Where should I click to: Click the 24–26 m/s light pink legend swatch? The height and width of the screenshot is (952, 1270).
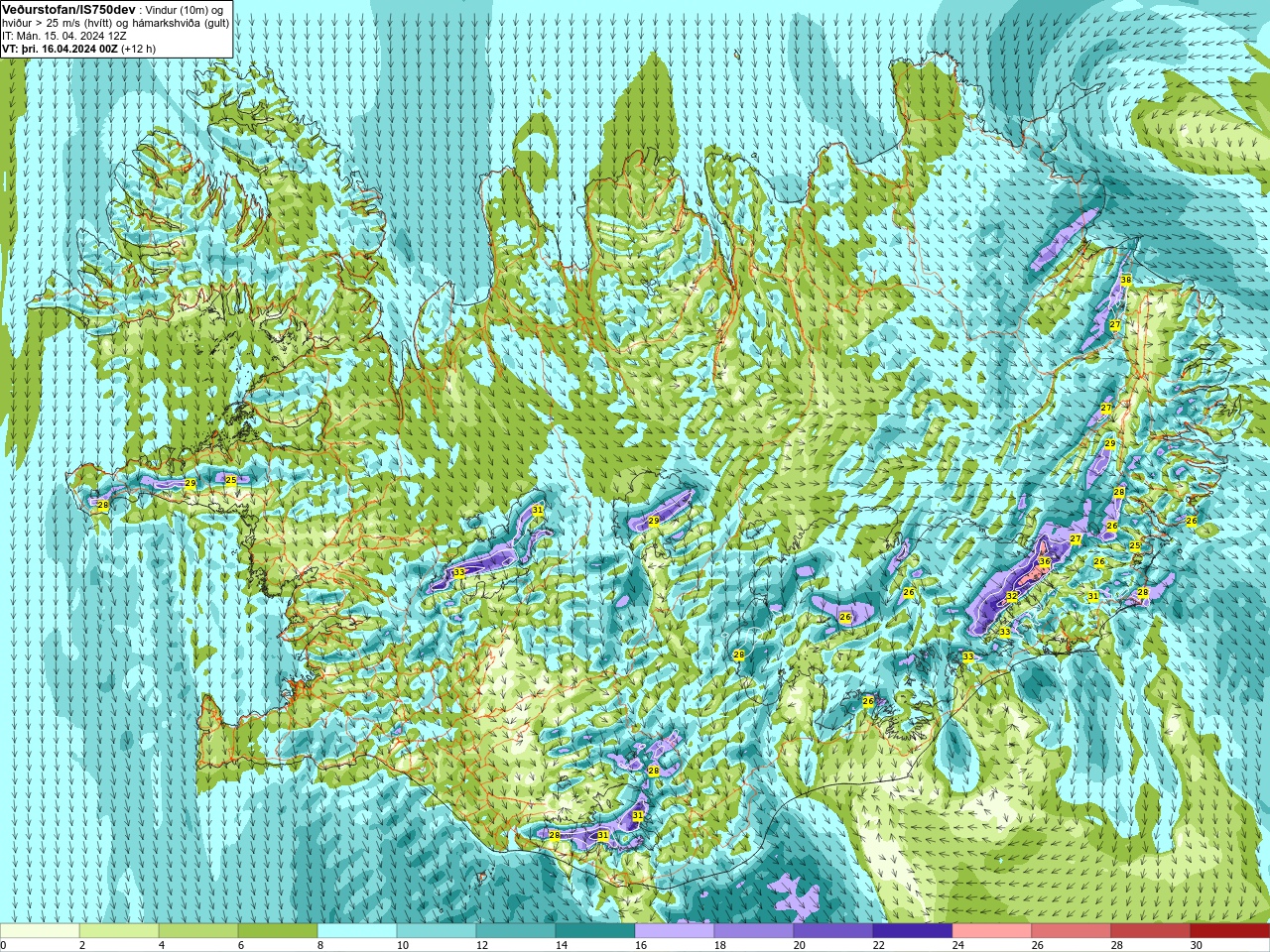click(992, 931)
